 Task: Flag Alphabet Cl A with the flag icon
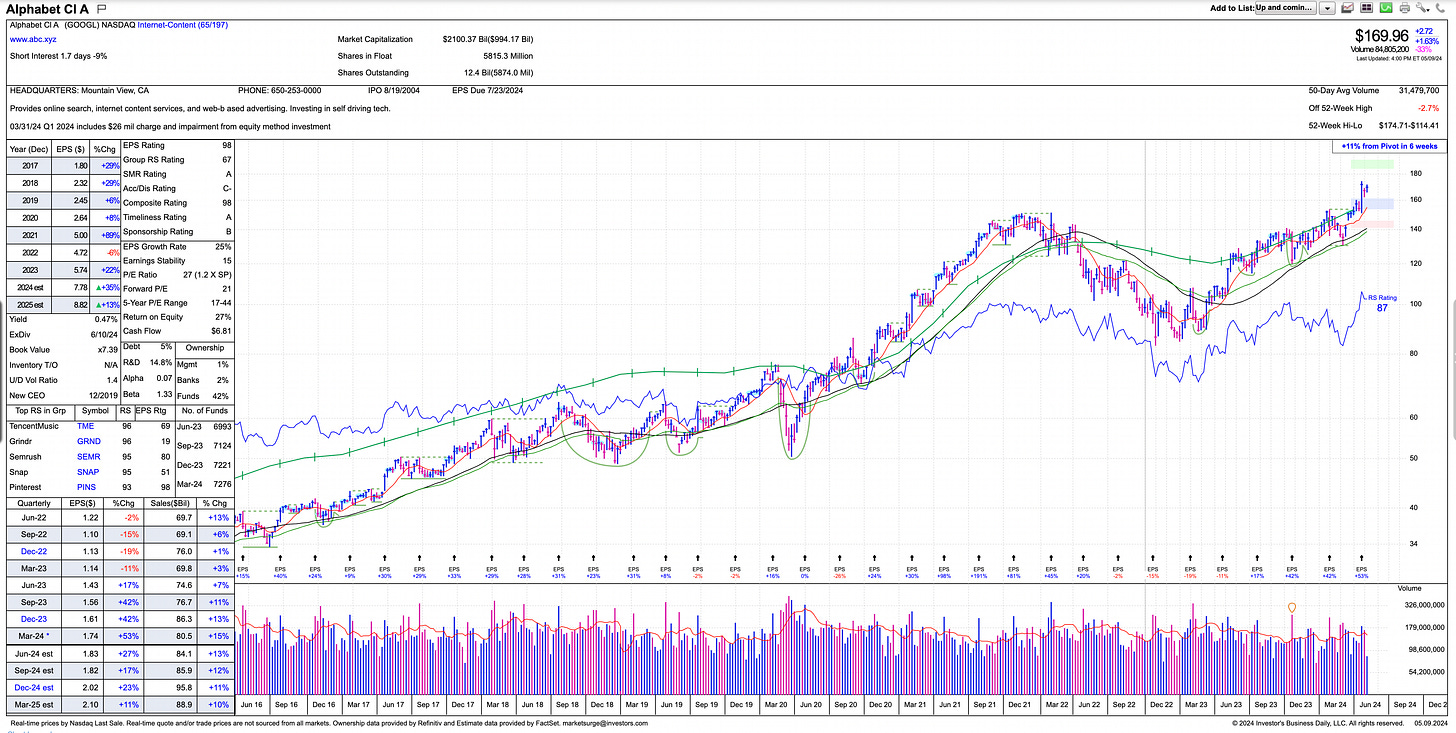(x=101, y=8)
